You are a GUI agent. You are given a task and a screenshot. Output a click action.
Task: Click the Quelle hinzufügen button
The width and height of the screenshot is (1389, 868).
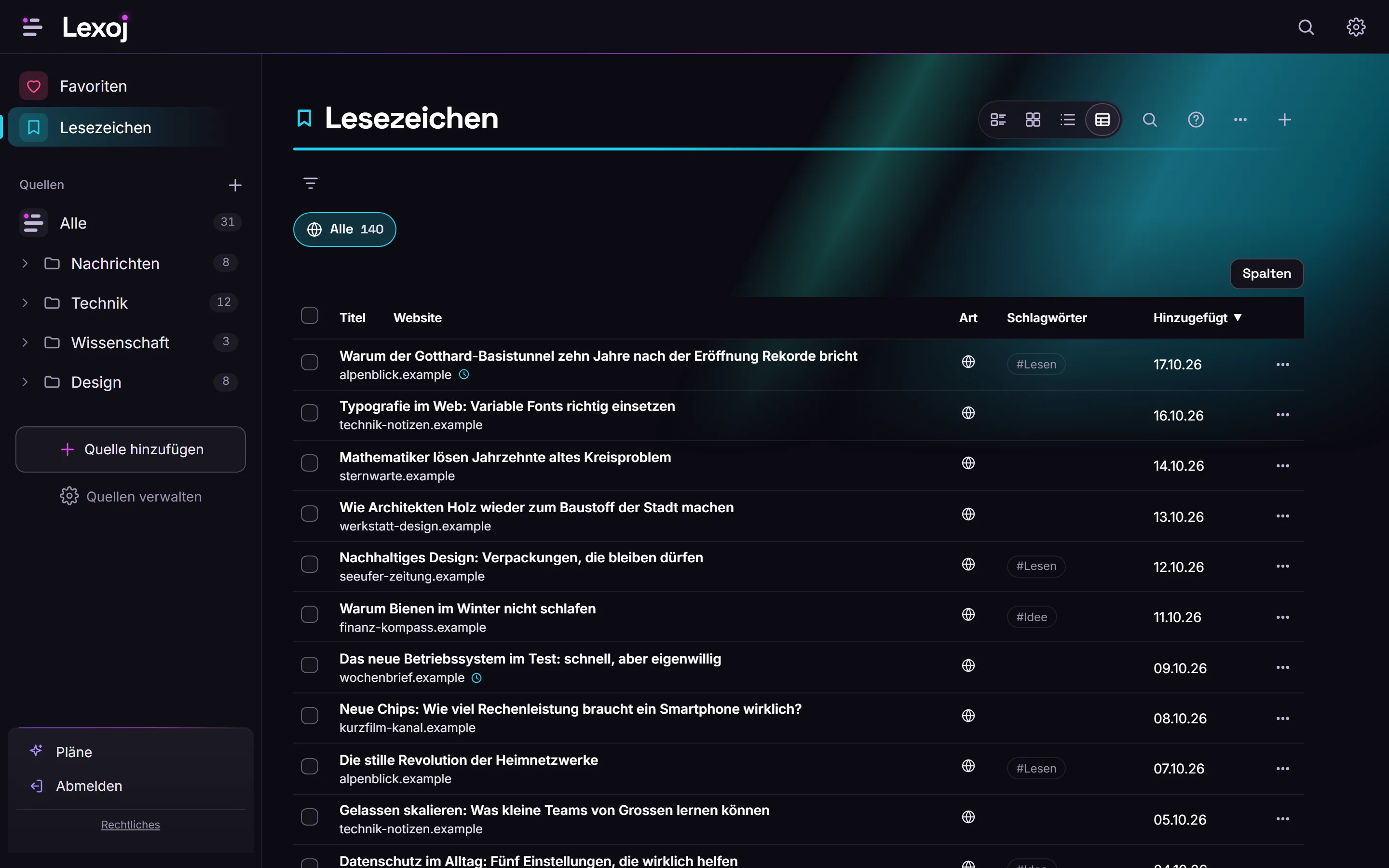tap(130, 449)
